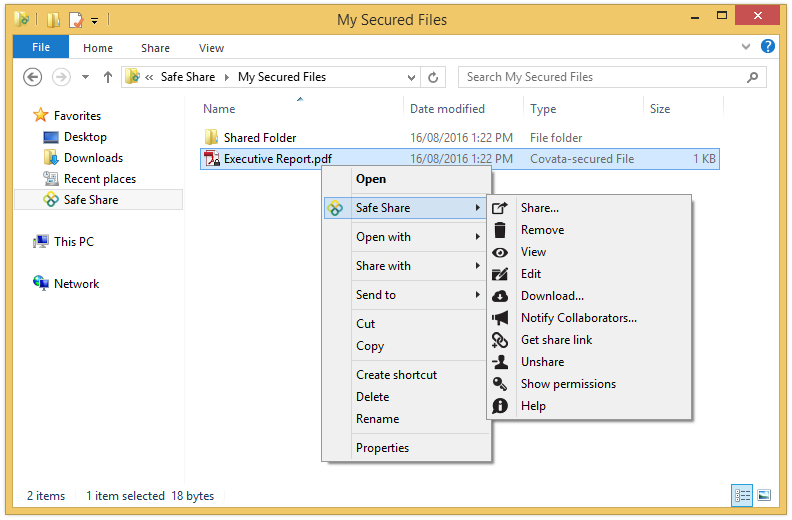The height and width of the screenshot is (520, 792).
Task: Choose Properties in the context menu
Action: tap(382, 448)
